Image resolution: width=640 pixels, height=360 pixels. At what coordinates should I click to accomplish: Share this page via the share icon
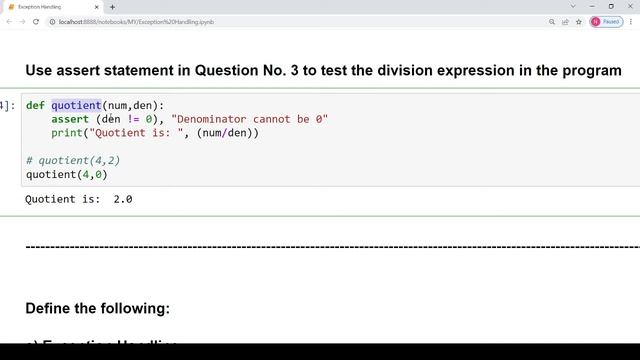click(x=565, y=22)
